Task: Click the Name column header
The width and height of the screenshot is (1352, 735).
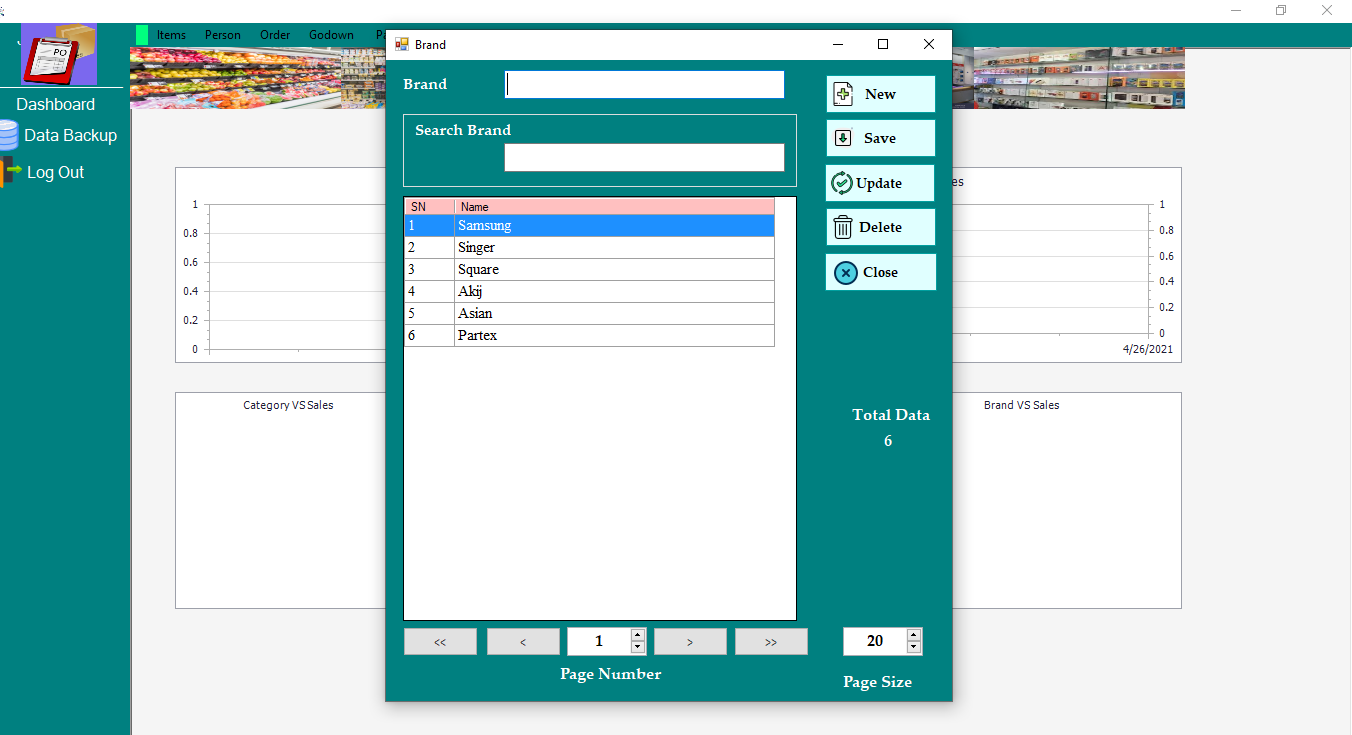Action: pos(614,207)
